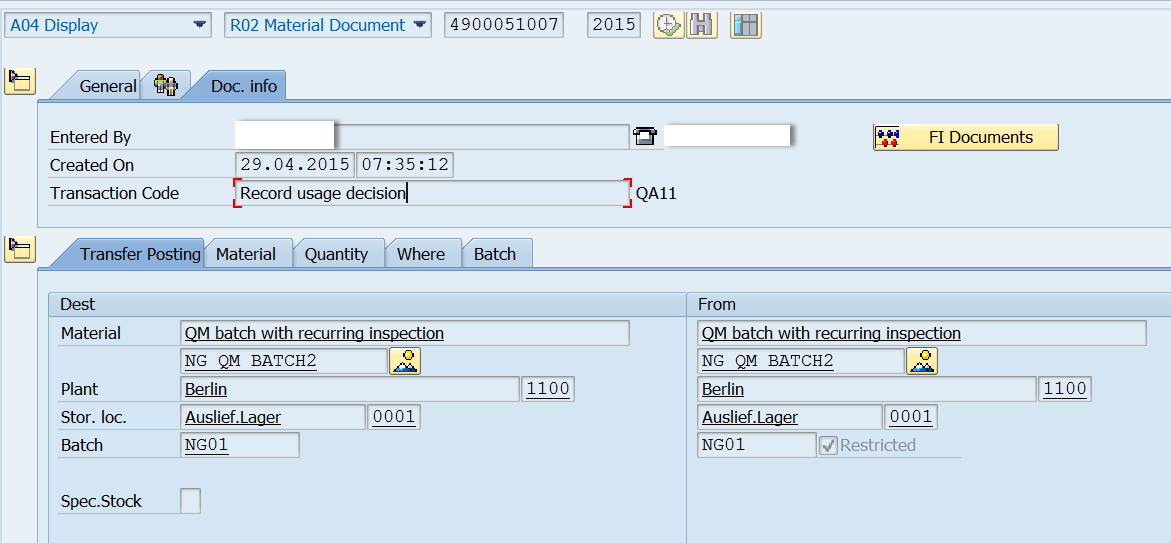Click the Dest batch NG01
This screenshot has width=1171, height=543.
click(240, 445)
